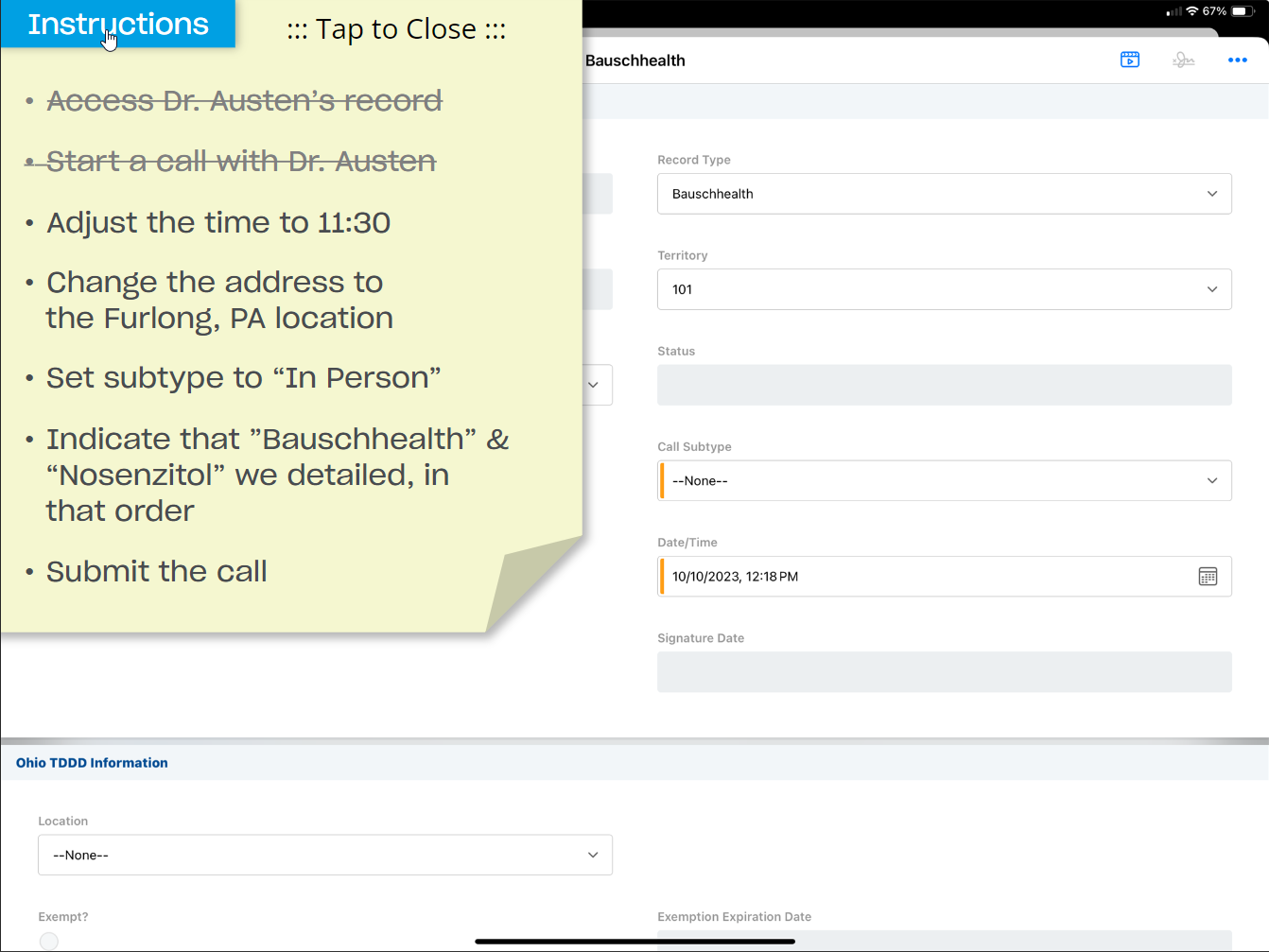The width and height of the screenshot is (1269, 952).
Task: Click the Furlong, PA address instruction
Action: point(219,300)
